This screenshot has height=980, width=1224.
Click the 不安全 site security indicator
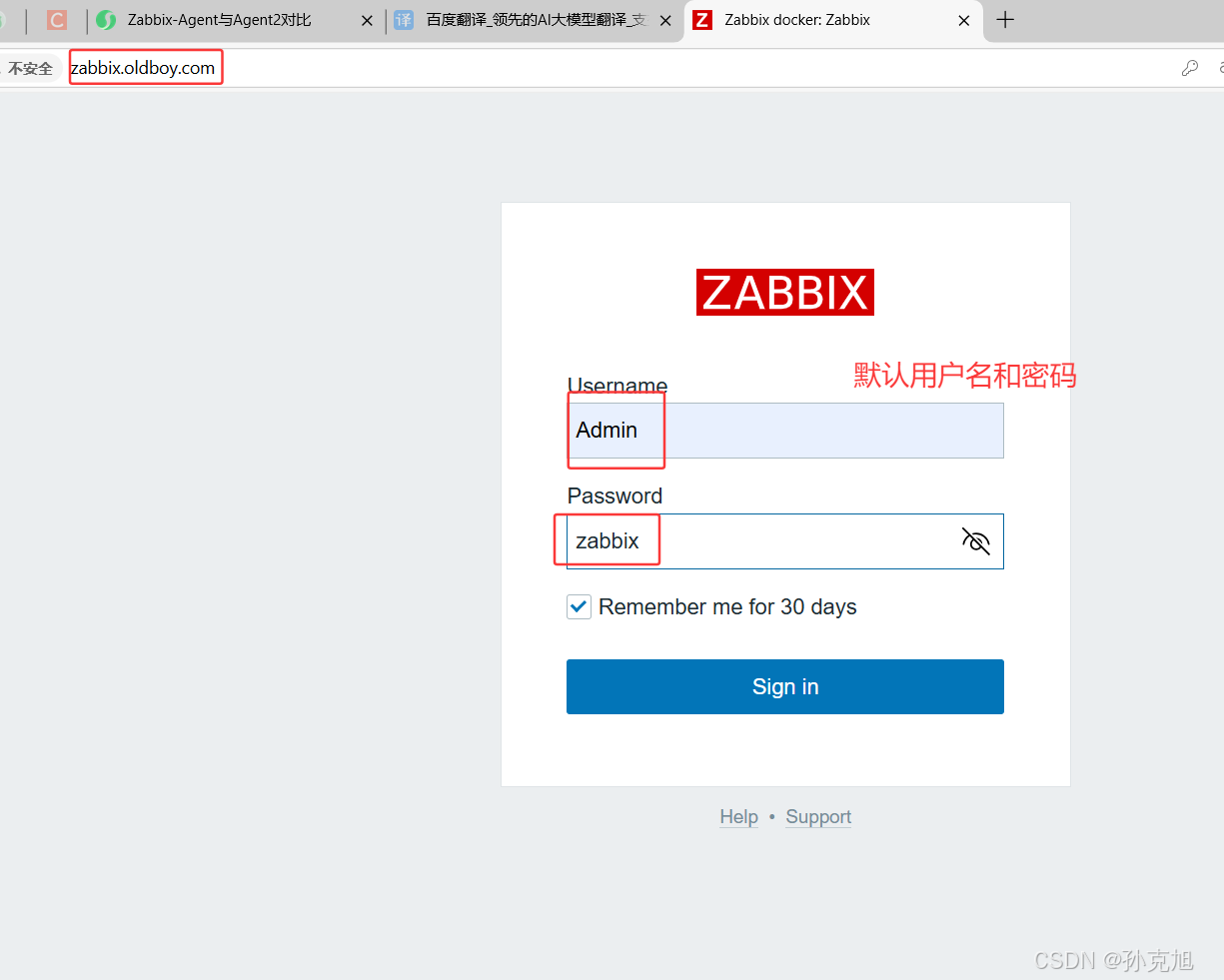30,68
